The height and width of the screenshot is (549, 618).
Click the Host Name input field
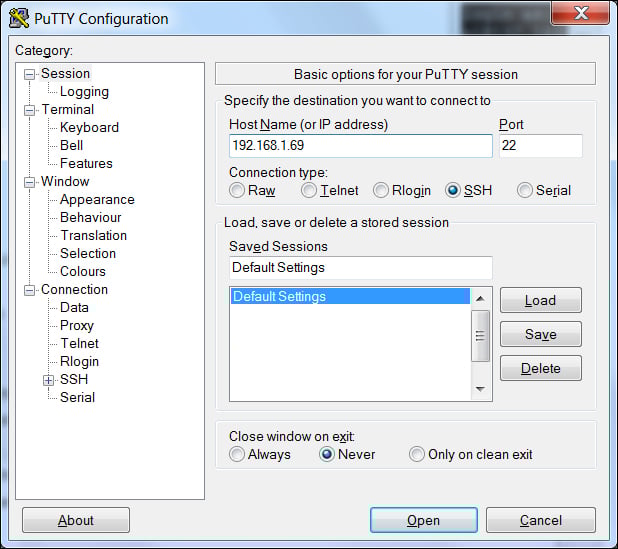coord(360,146)
